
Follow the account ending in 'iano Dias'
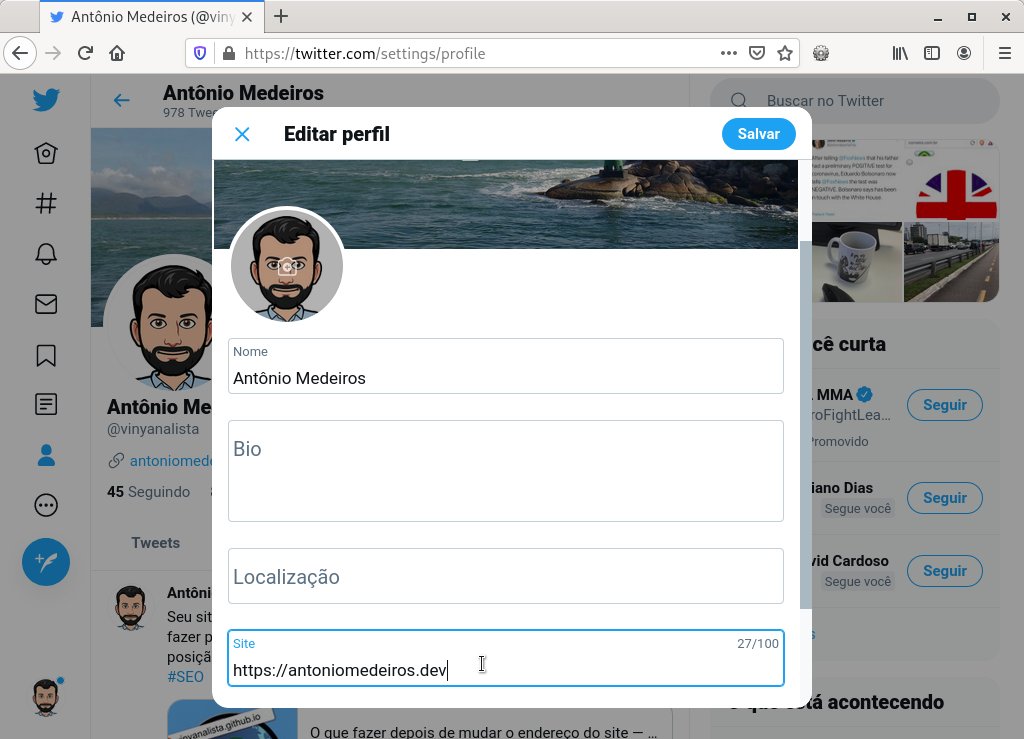point(944,498)
